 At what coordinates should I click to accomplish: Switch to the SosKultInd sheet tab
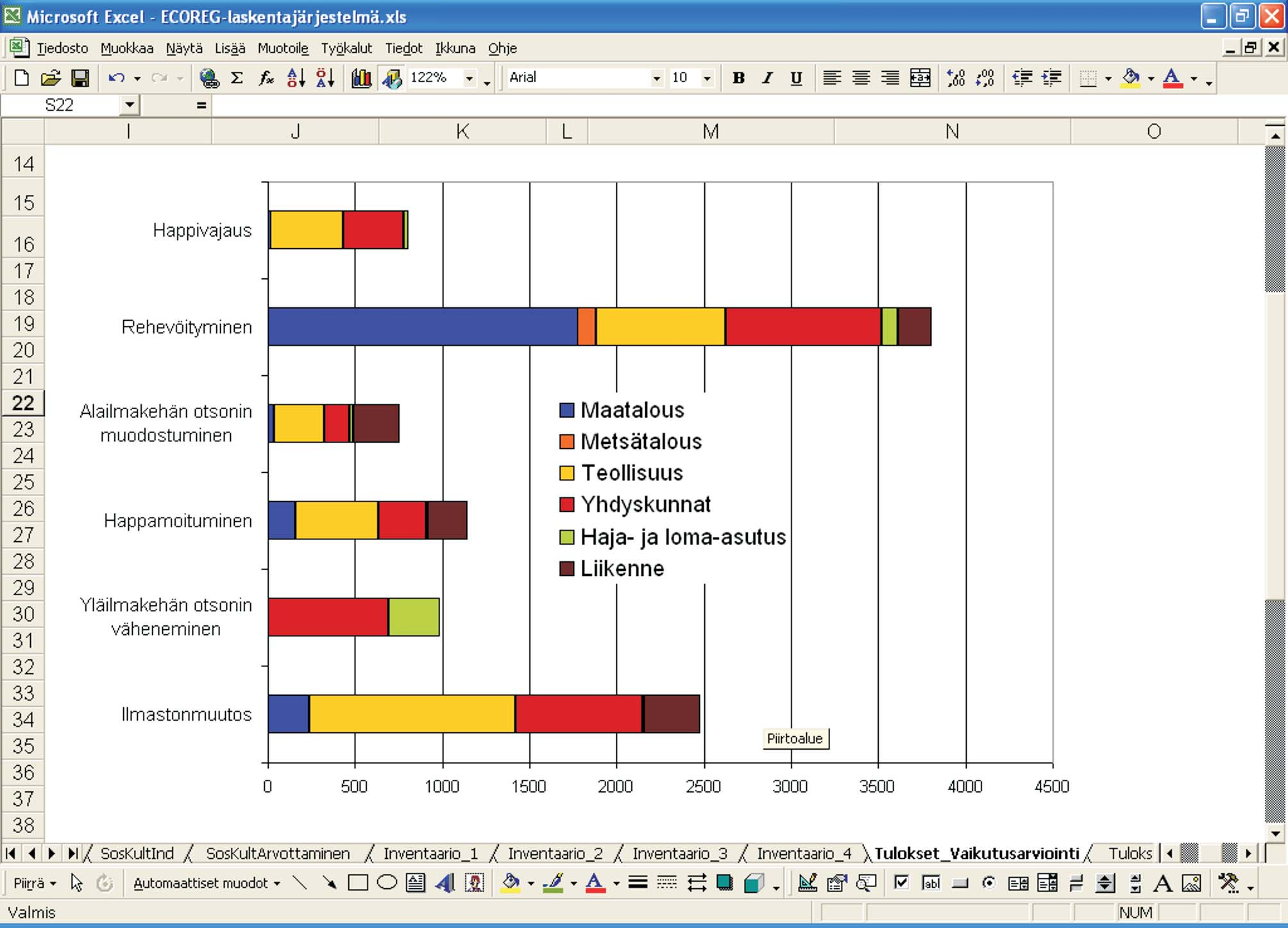137,854
